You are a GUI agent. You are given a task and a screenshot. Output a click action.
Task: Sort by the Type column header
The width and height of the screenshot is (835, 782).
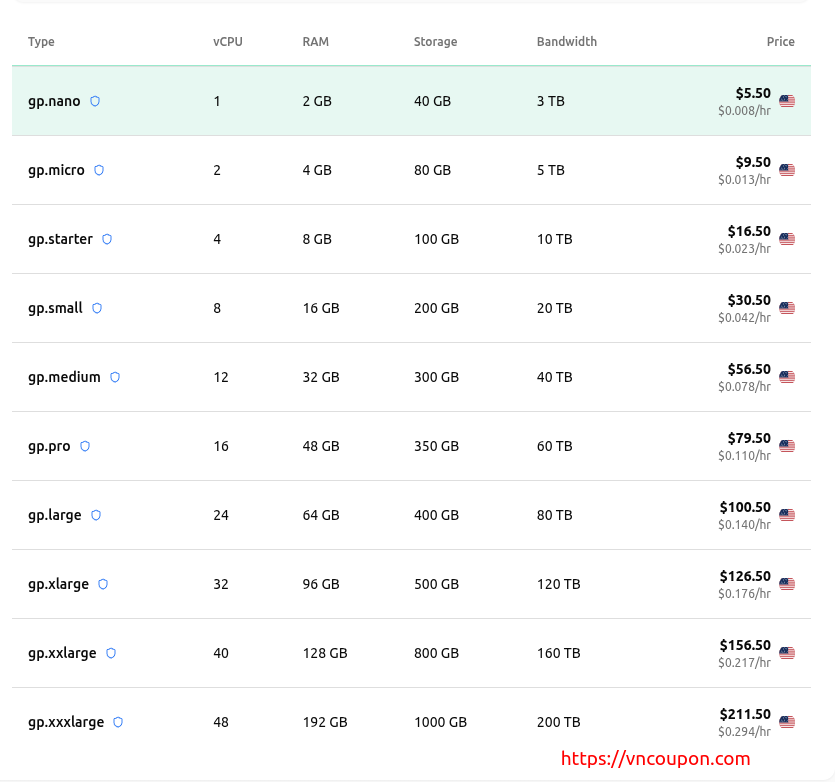[41, 42]
